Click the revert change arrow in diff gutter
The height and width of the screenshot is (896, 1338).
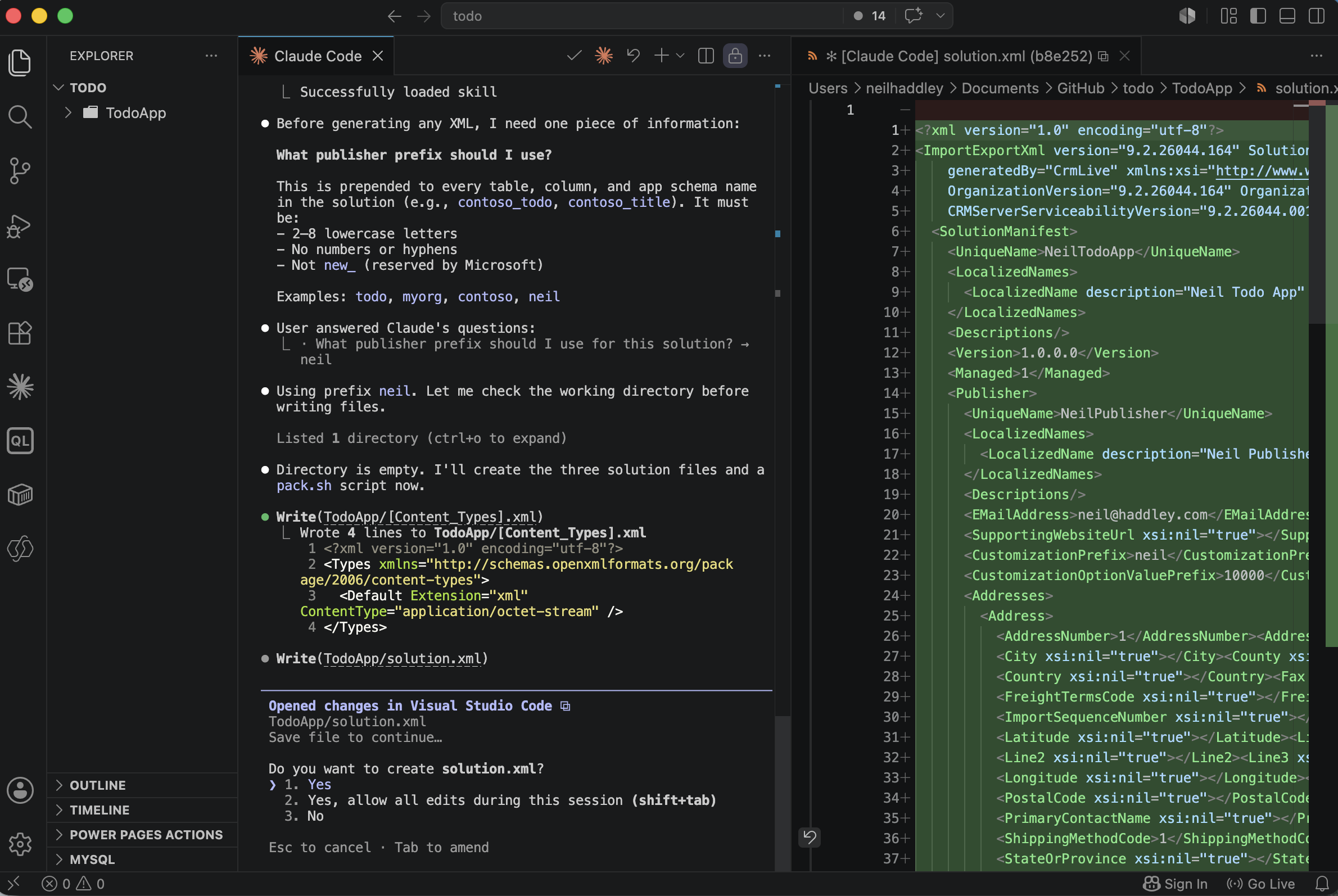click(810, 837)
